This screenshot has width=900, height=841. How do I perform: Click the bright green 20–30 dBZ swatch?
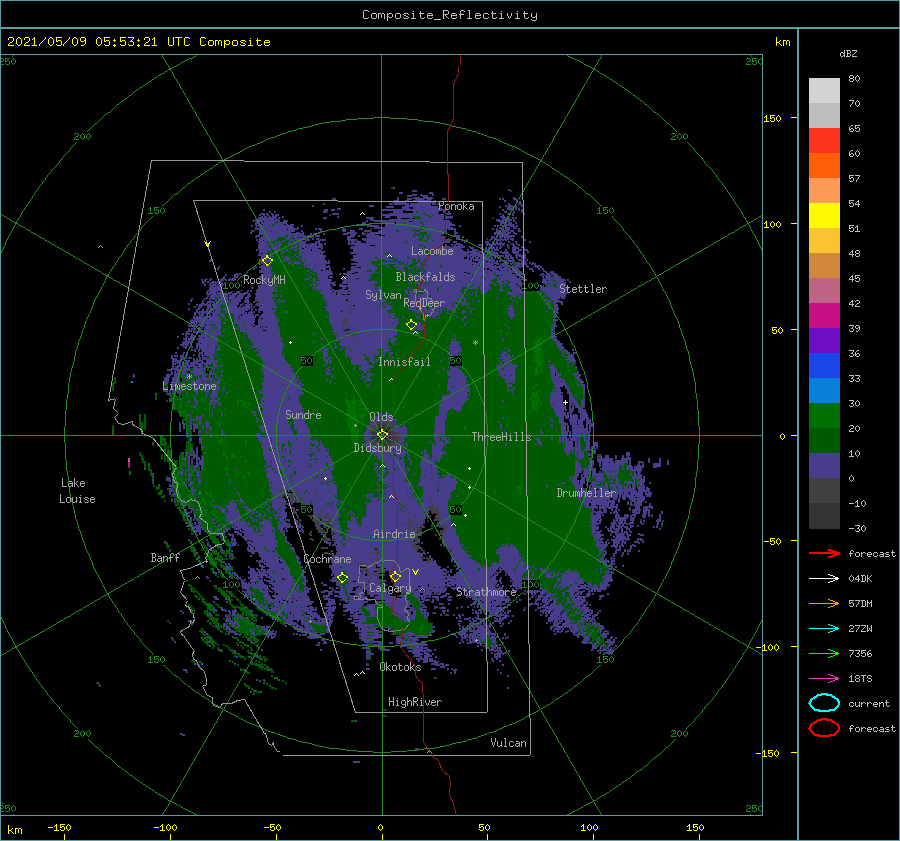click(824, 416)
